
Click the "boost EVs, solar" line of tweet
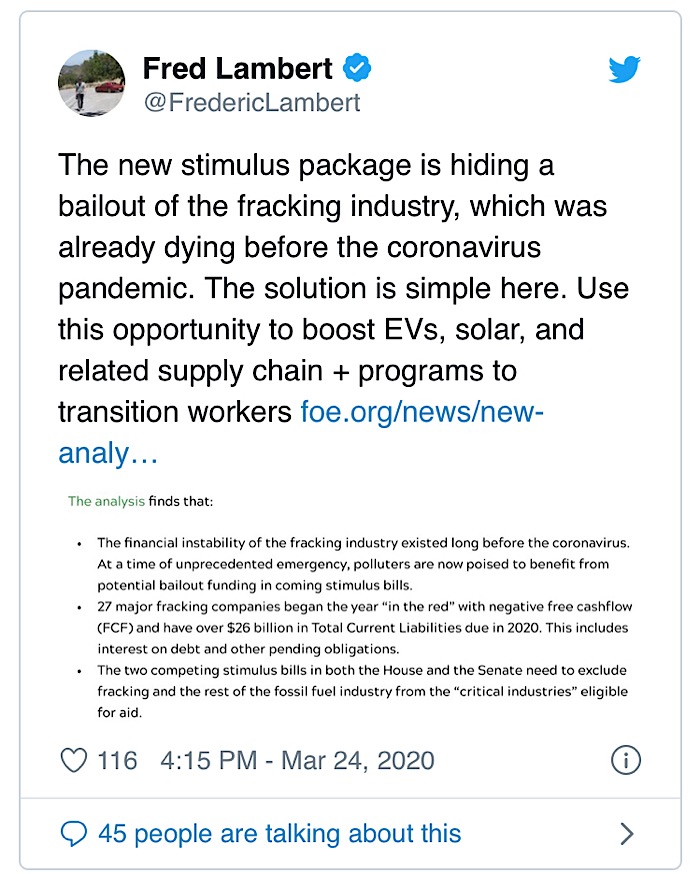coord(320,328)
